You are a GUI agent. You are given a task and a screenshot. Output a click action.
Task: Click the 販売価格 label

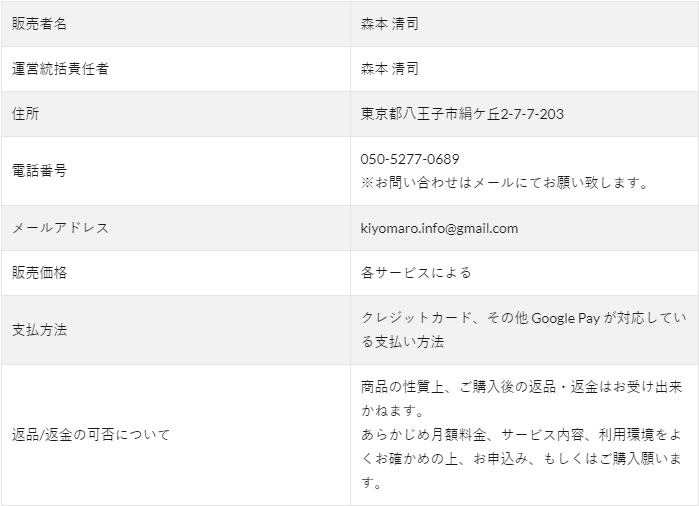39,272
